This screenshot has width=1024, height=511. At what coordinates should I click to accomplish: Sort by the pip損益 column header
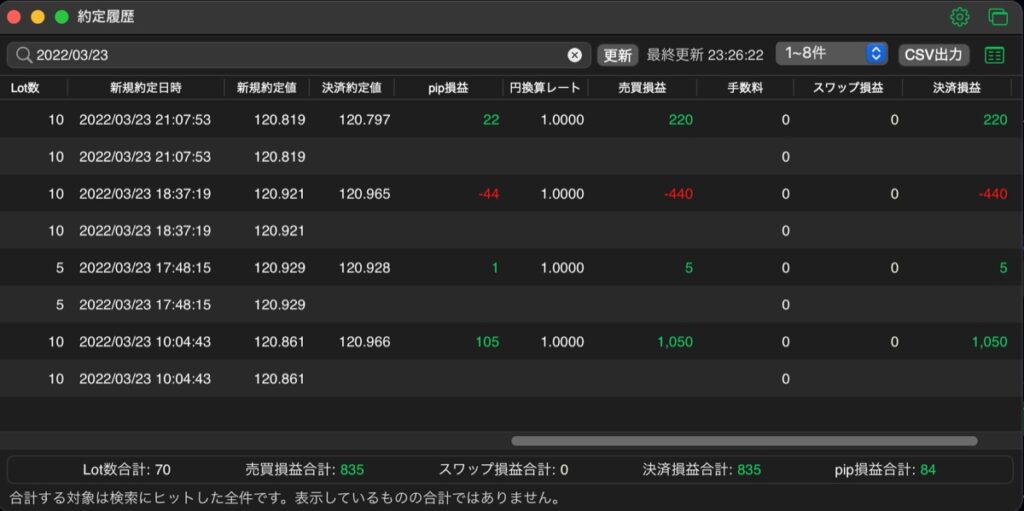click(x=448, y=88)
